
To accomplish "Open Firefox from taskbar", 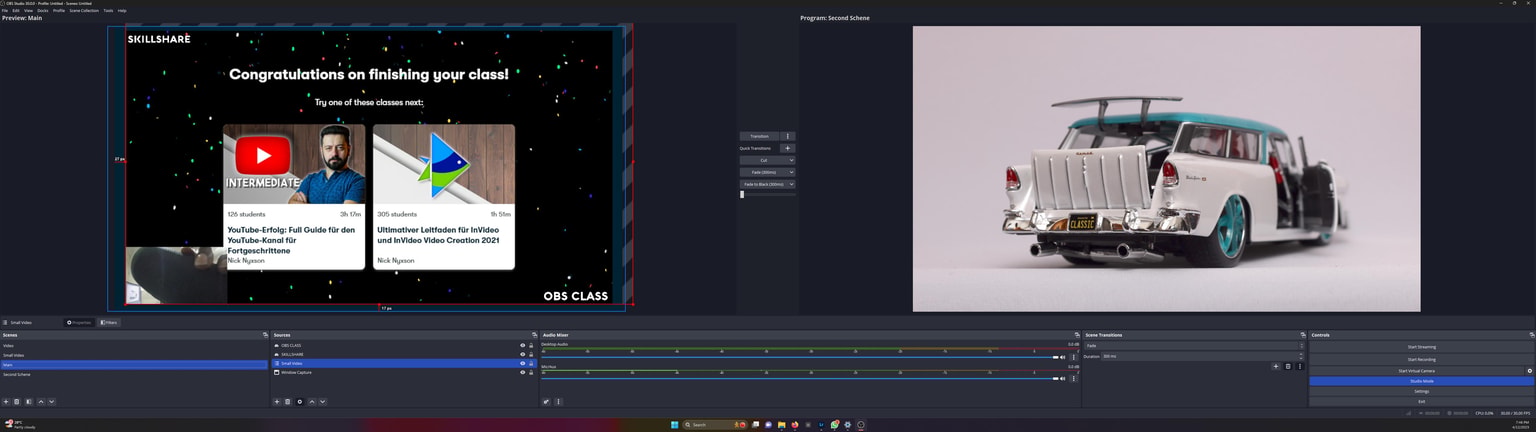I will point(795,425).
